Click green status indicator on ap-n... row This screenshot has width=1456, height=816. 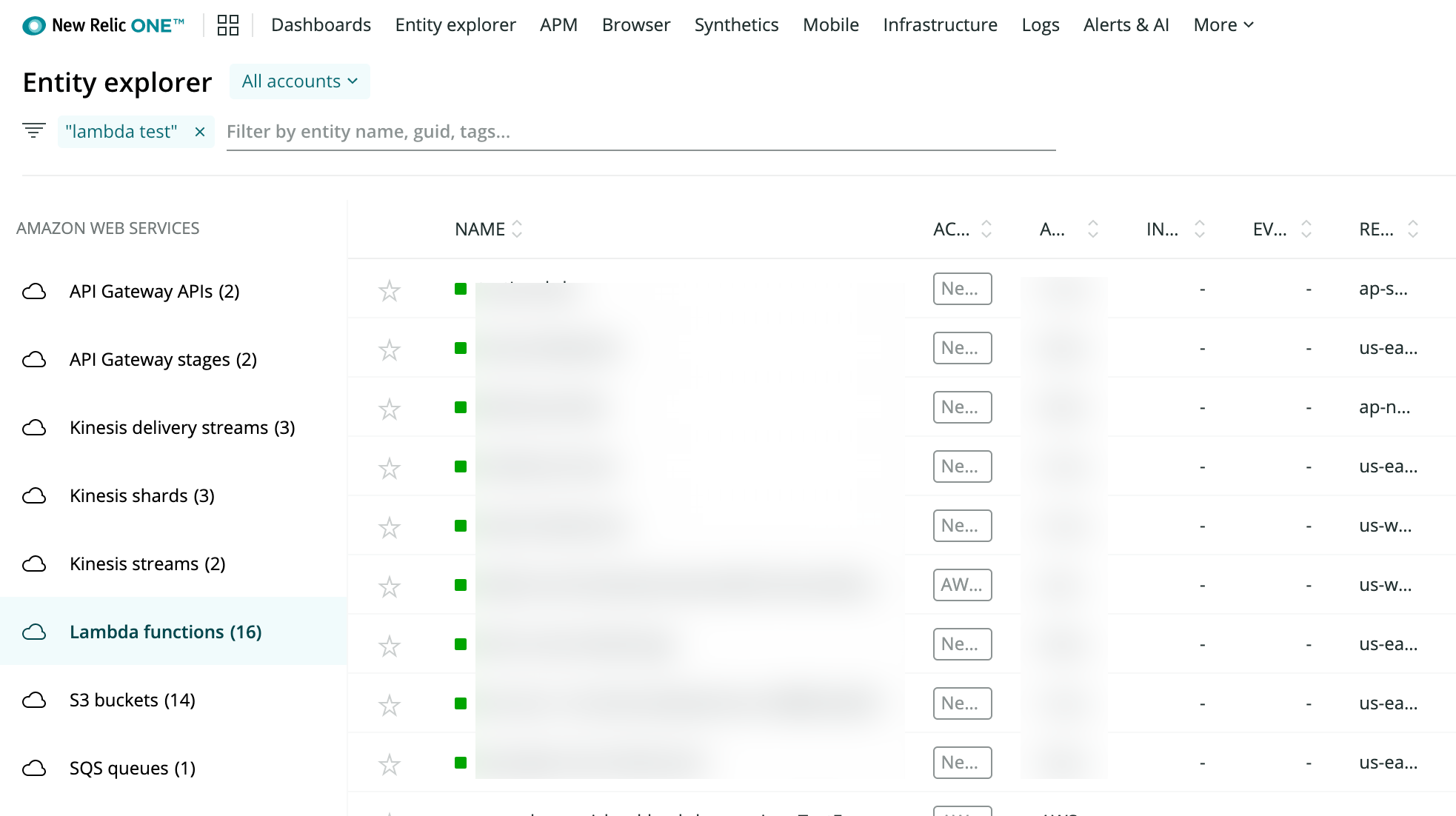[461, 407]
